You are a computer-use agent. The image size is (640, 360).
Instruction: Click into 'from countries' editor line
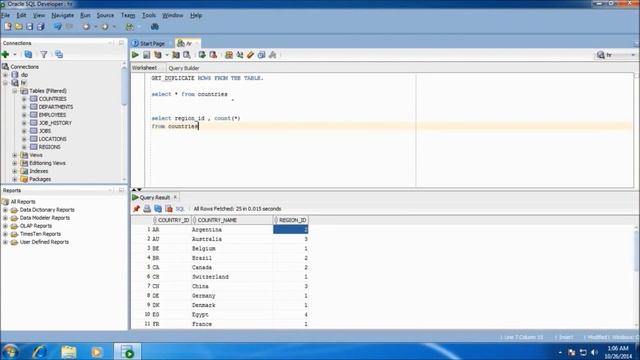[x=175, y=127]
